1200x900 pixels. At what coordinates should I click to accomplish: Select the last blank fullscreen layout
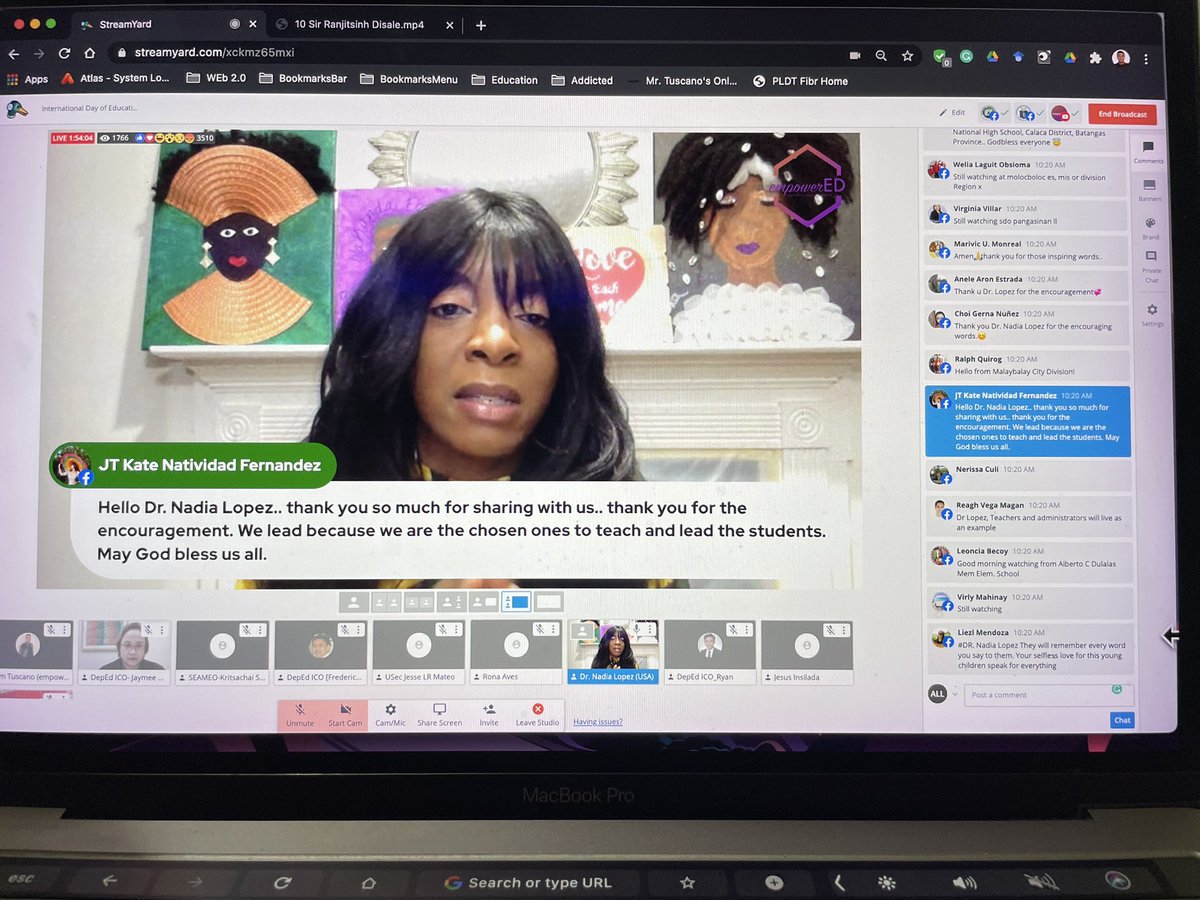(x=549, y=602)
